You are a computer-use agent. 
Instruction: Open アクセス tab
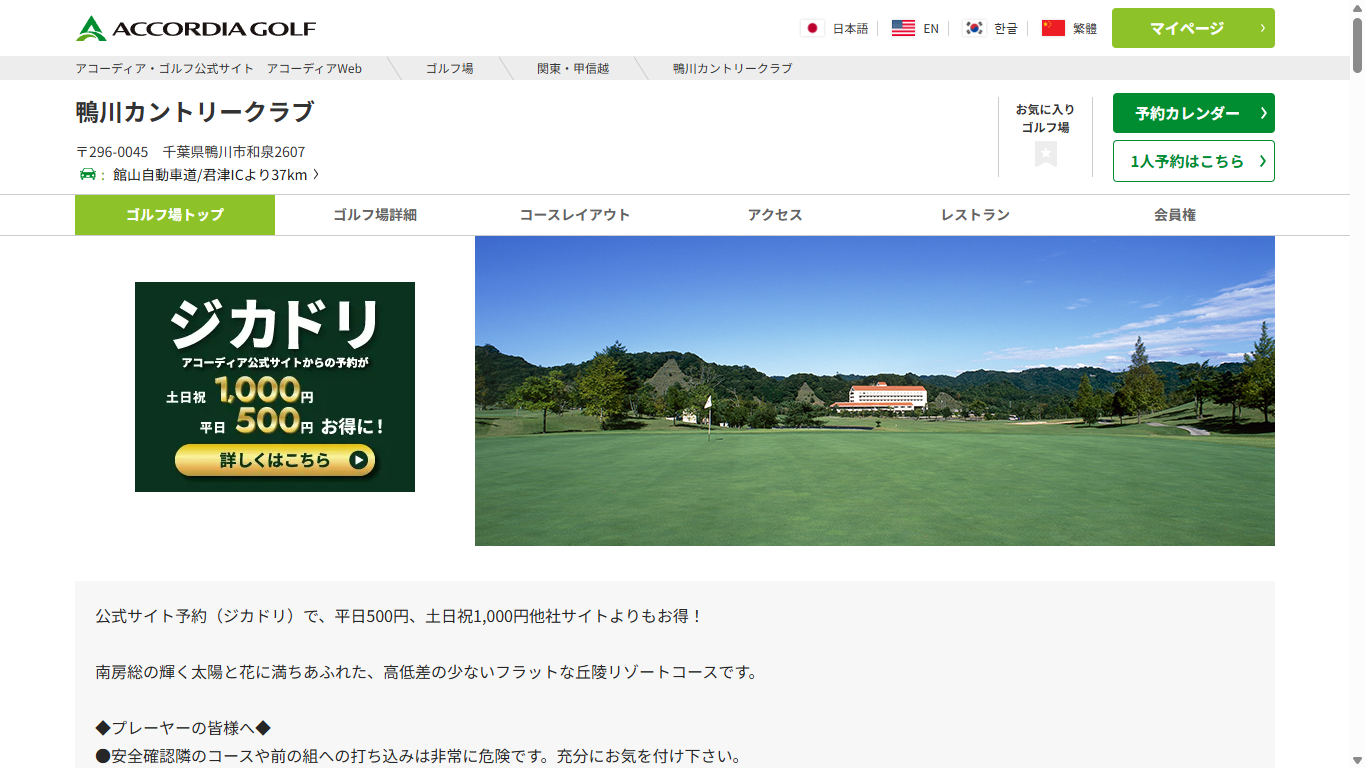(x=775, y=215)
